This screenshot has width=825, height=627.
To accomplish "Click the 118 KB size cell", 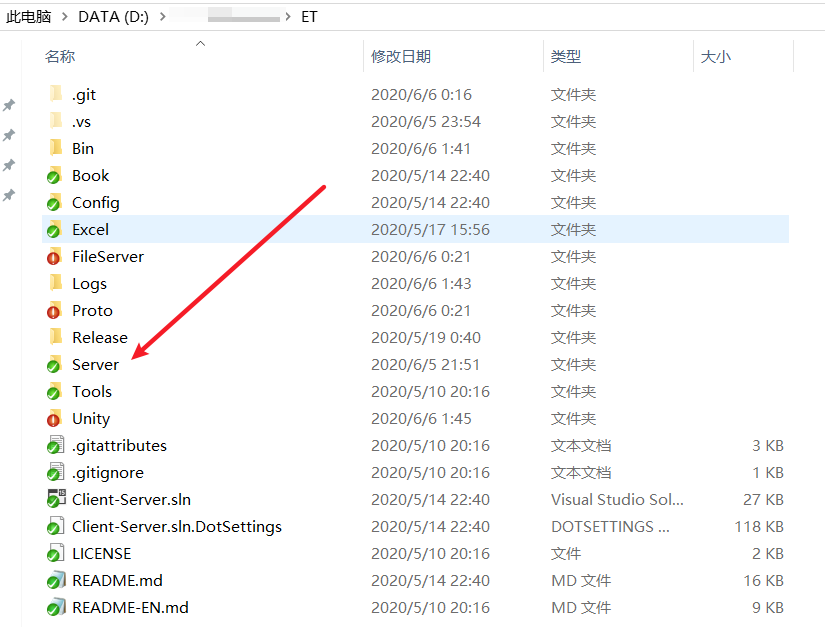I will click(759, 527).
